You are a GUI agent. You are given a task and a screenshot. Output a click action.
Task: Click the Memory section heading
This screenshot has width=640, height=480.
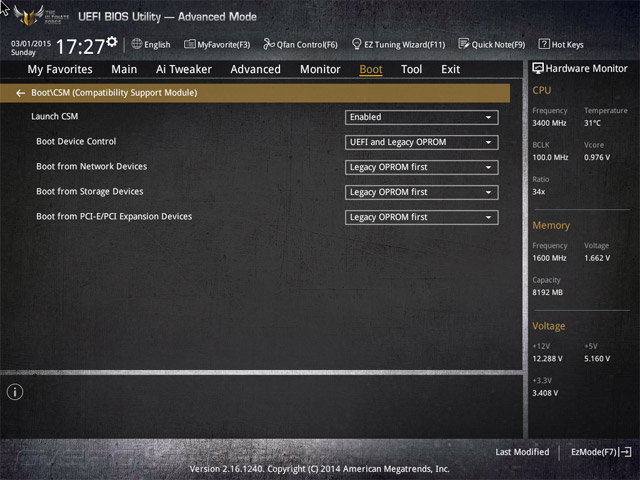(551, 225)
